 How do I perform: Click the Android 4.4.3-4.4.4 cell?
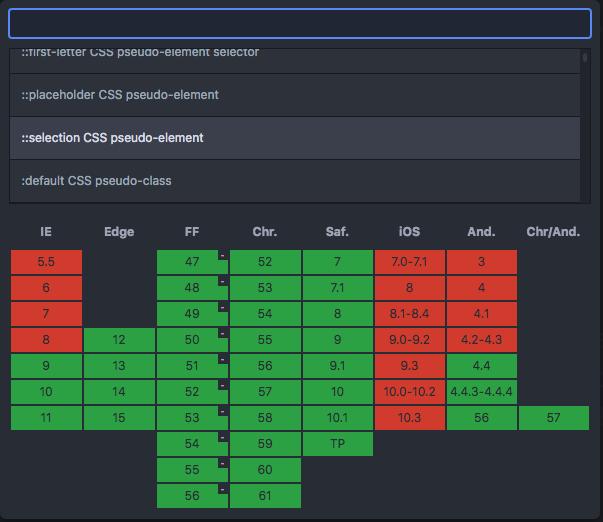click(x=482, y=392)
